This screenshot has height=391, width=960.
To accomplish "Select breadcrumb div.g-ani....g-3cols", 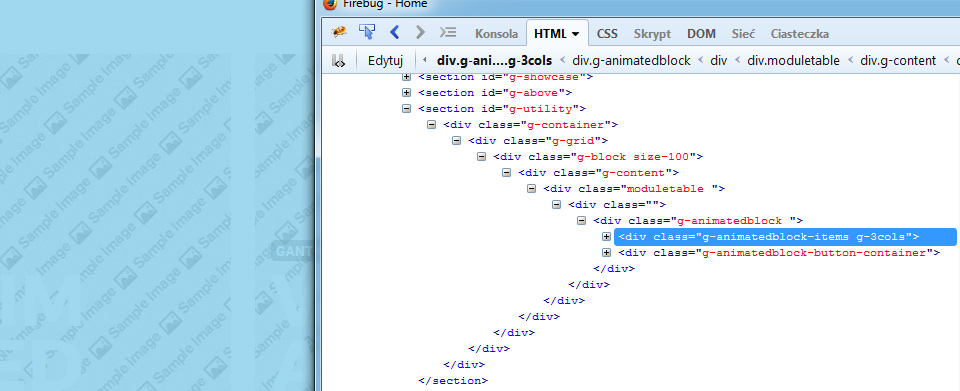I will 495,61.
